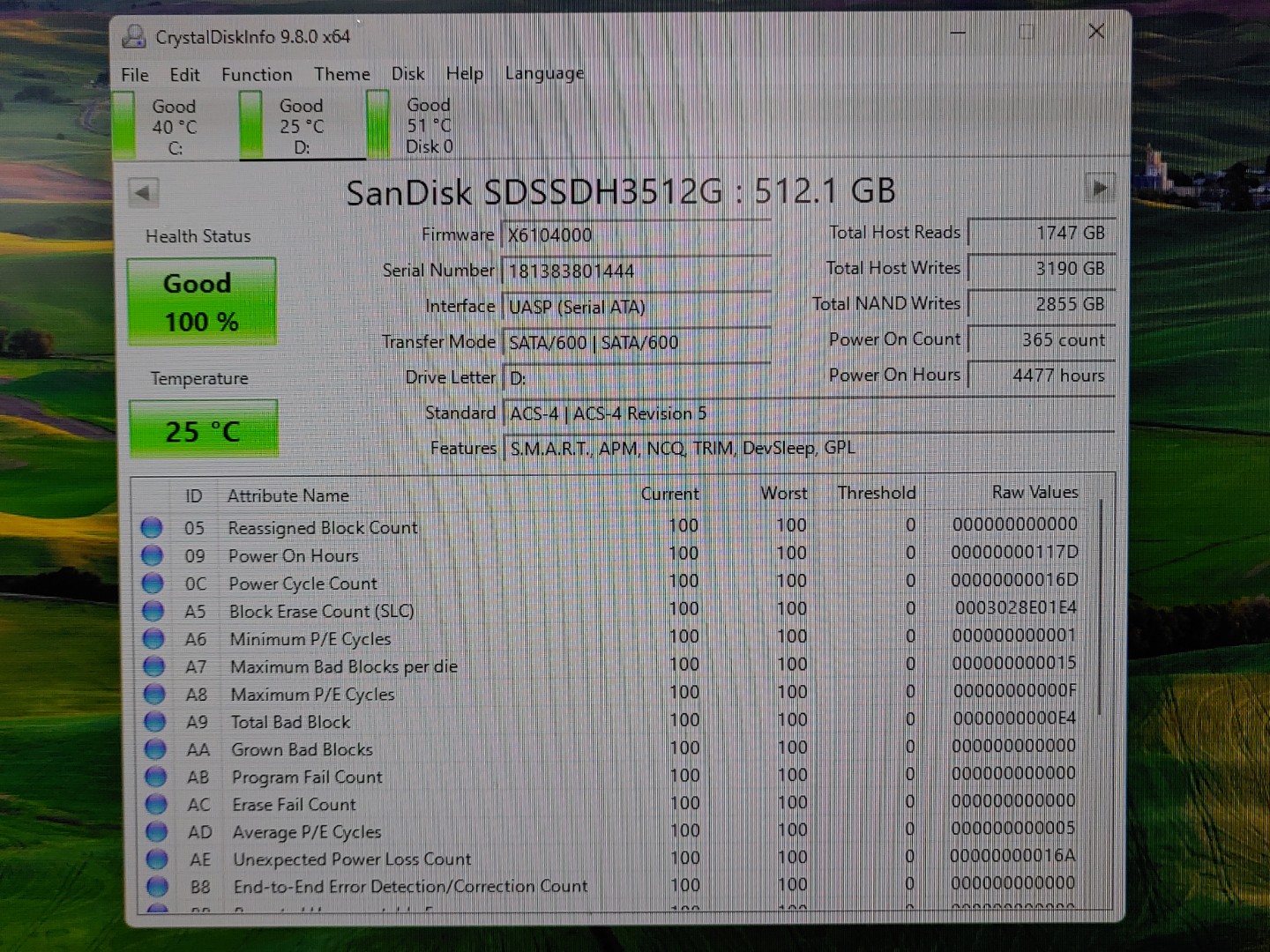
Task: Open the Disk menu
Action: [407, 73]
